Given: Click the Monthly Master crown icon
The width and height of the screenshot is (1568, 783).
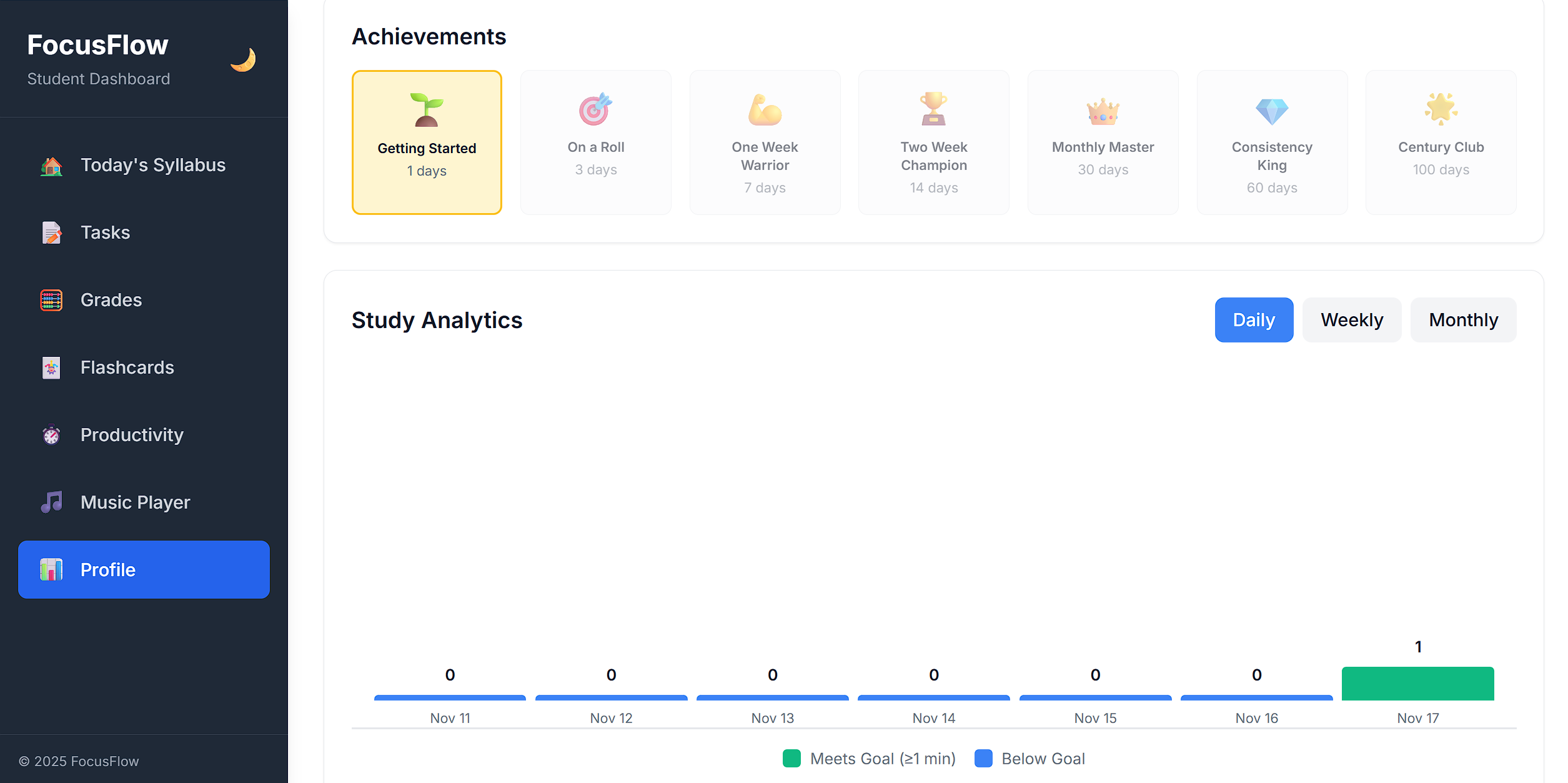Looking at the screenshot, I should point(1103,111).
